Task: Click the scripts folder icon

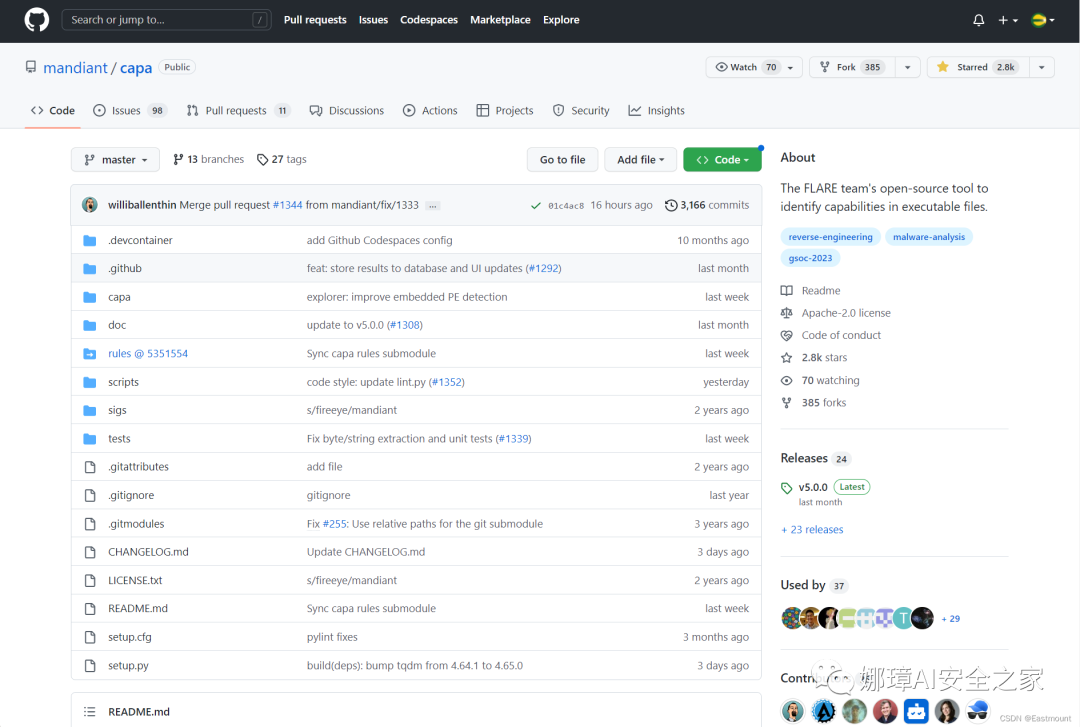Action: (90, 382)
